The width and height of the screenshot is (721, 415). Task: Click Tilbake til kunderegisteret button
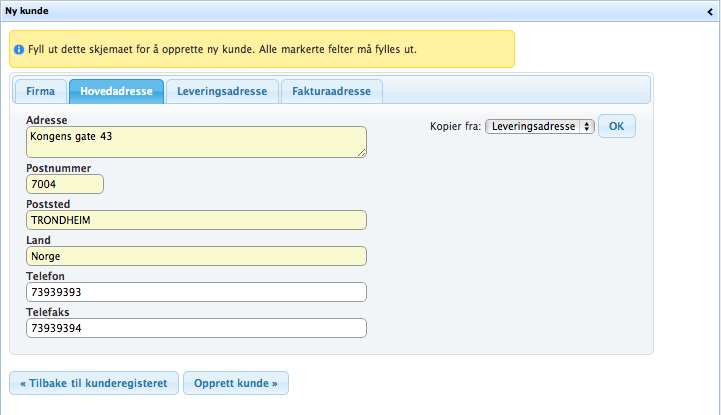pyautogui.click(x=94, y=383)
